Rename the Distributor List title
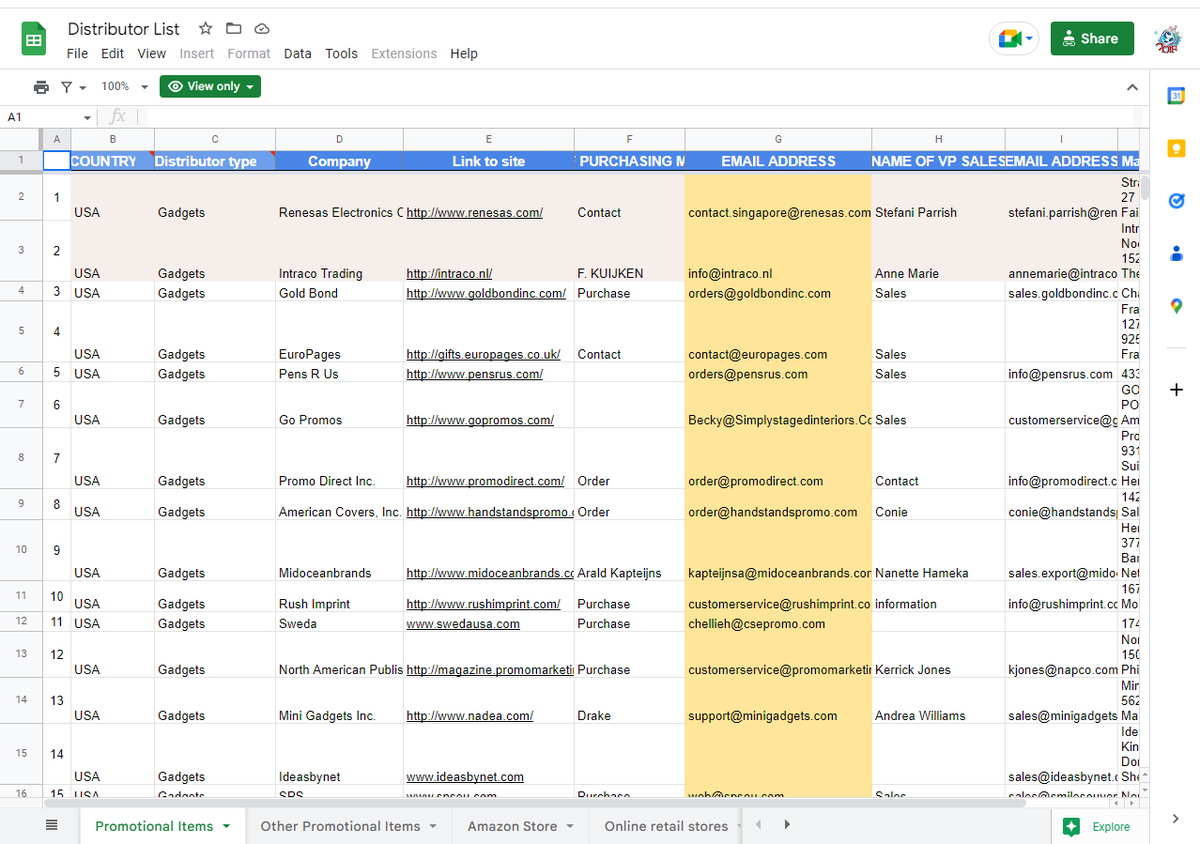 [124, 28]
